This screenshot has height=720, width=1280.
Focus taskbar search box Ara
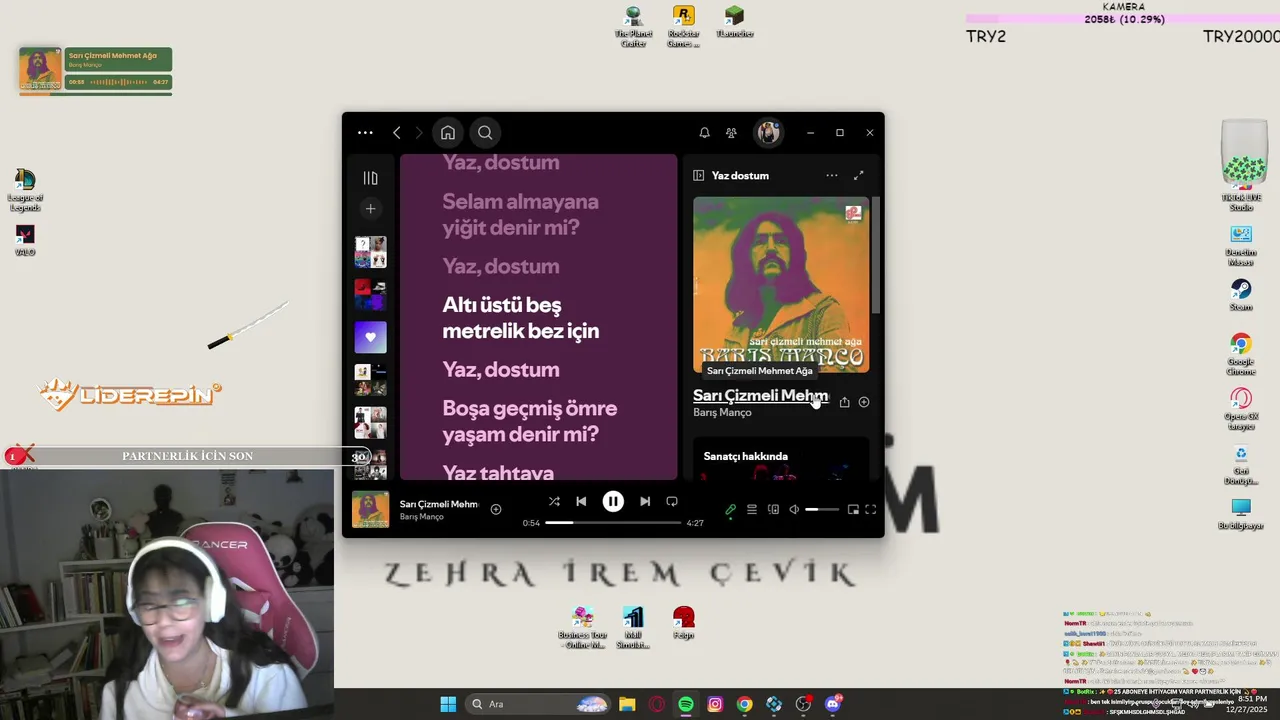539,704
